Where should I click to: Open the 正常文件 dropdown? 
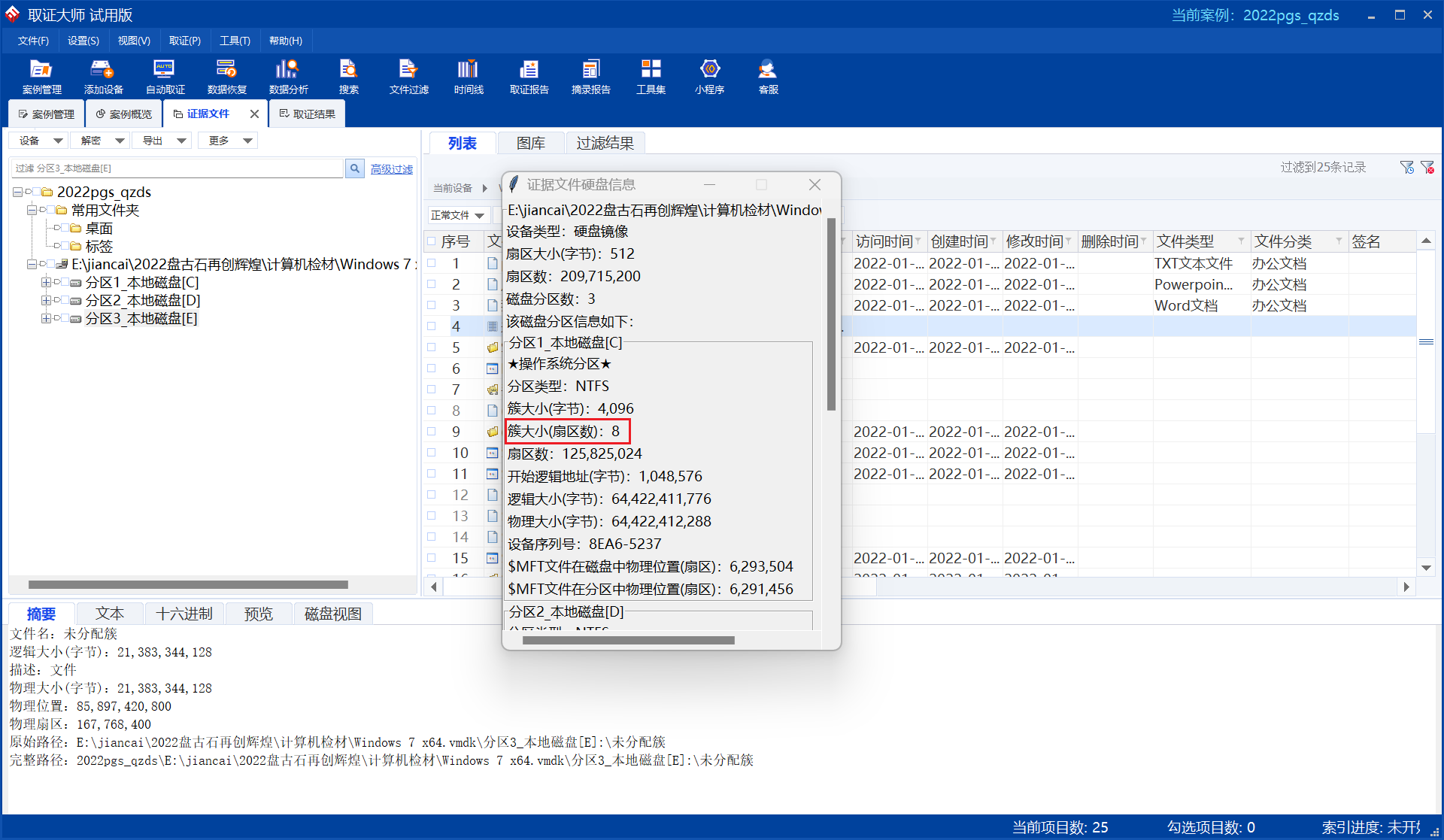458,215
